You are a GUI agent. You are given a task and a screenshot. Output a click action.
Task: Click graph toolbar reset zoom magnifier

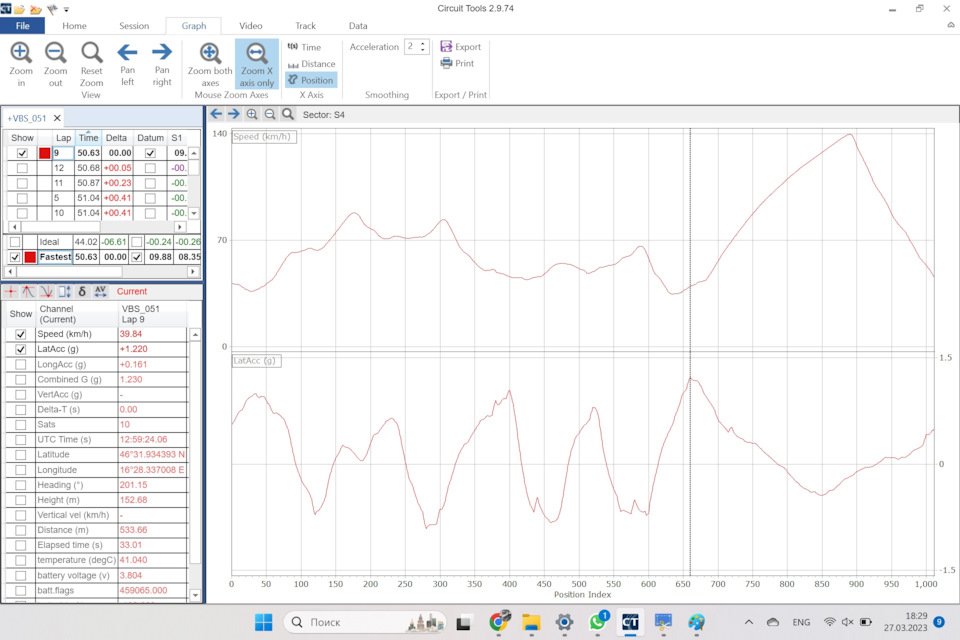tap(288, 114)
